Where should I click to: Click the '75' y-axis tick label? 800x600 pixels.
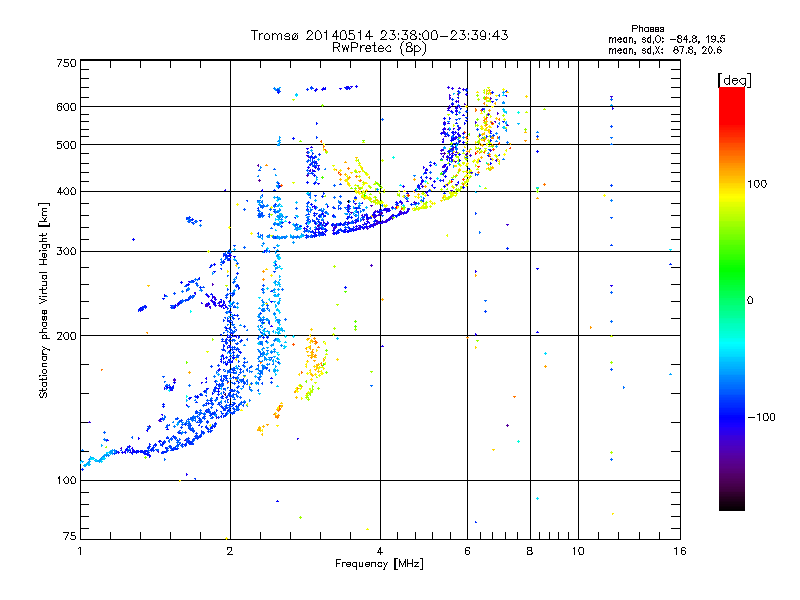tap(70, 536)
